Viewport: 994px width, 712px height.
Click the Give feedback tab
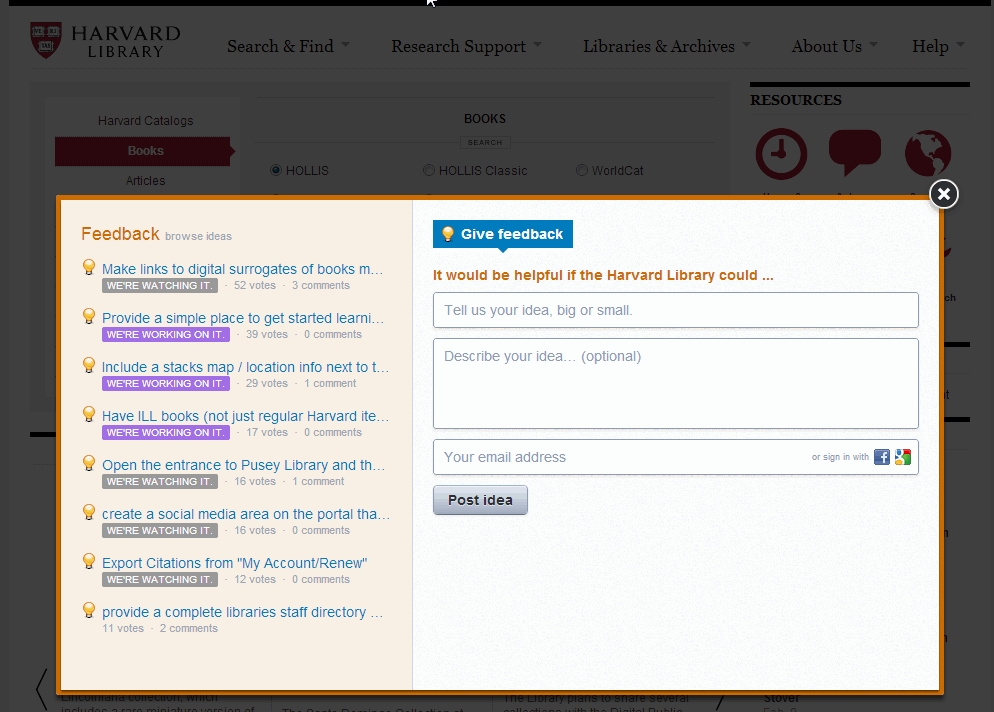pos(503,234)
